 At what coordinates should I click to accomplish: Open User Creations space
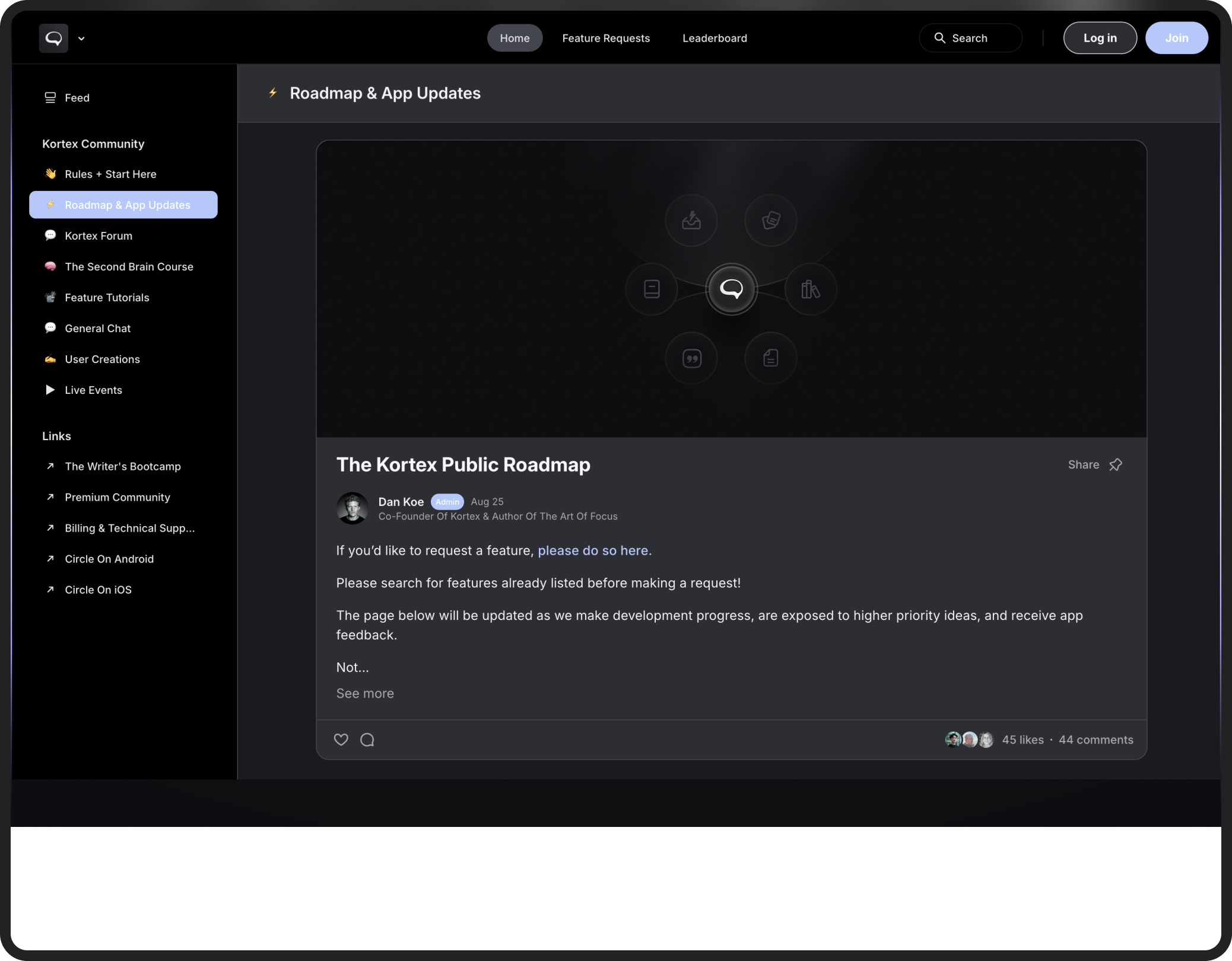[102, 359]
